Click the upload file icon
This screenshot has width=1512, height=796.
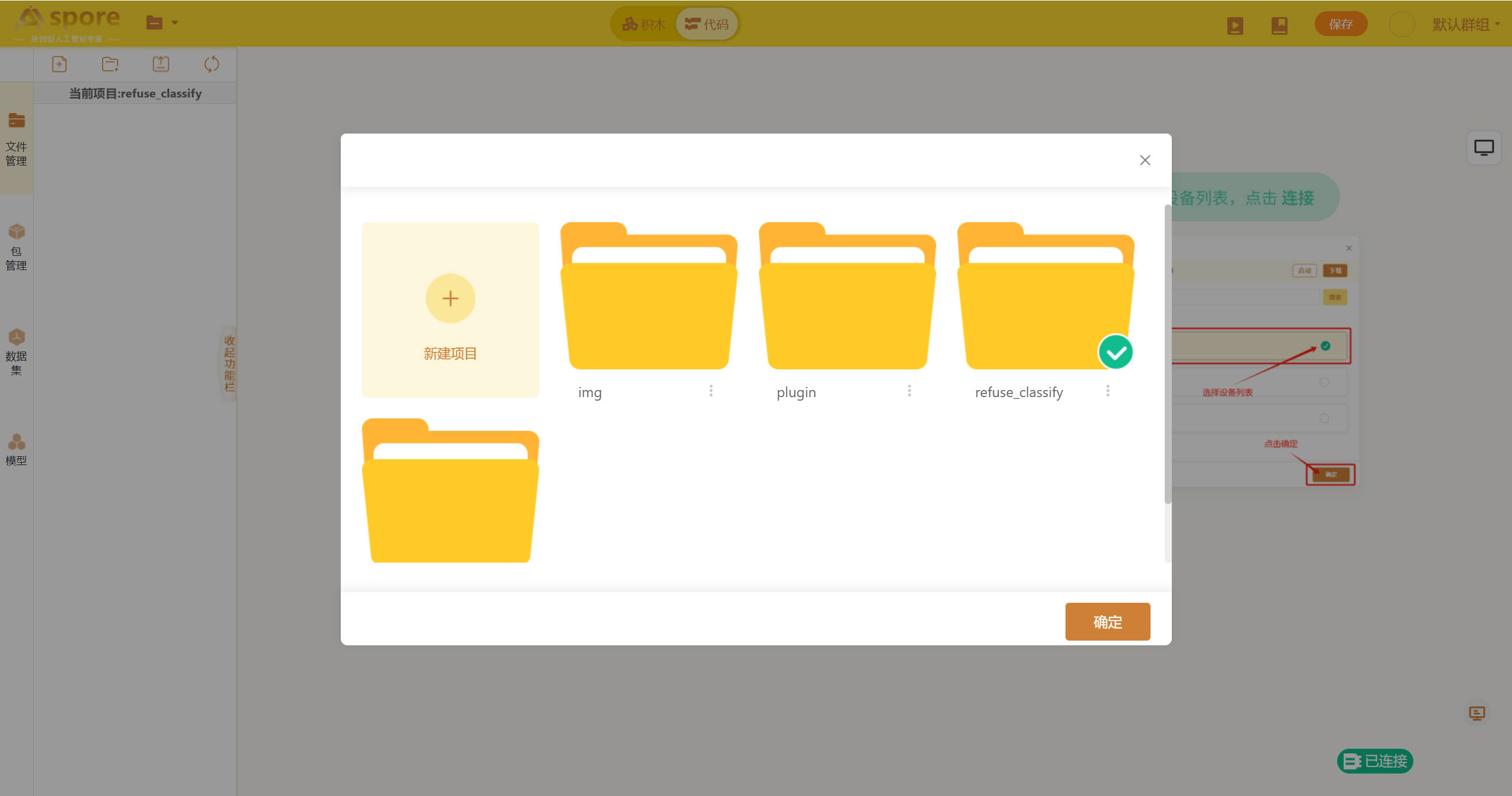[161, 64]
